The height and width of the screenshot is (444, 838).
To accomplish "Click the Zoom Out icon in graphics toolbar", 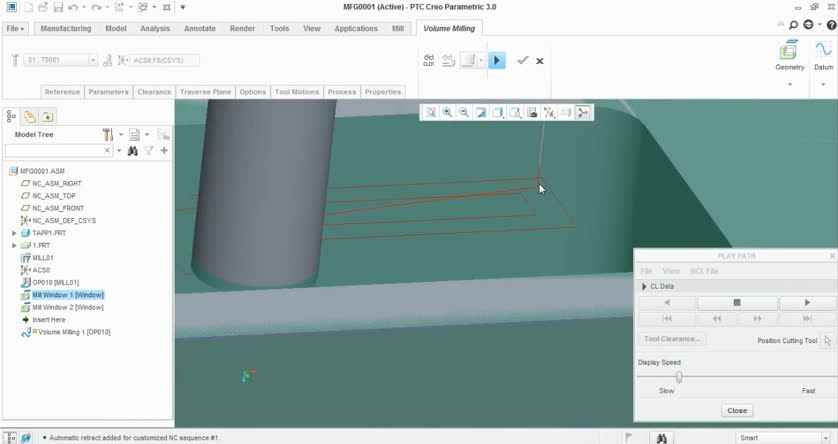I will (x=464, y=112).
